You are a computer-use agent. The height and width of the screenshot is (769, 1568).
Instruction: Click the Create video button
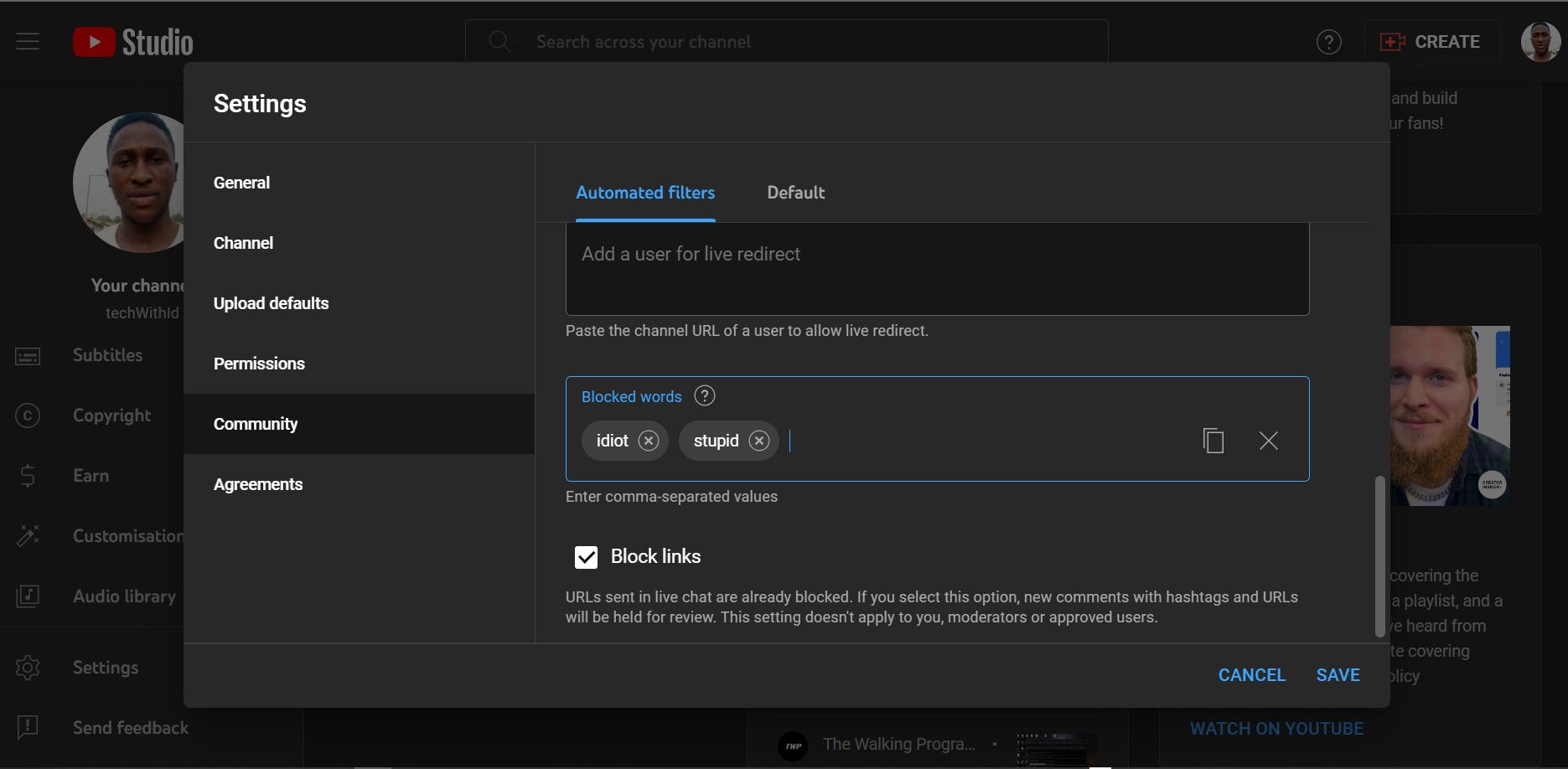[x=1431, y=42]
